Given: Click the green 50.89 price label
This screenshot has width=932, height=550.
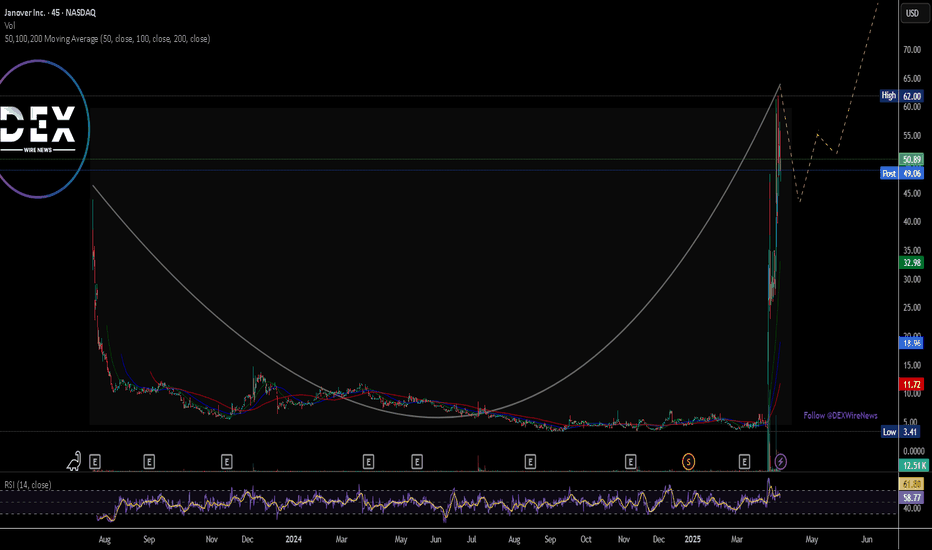Looking at the screenshot, I should 912,159.
